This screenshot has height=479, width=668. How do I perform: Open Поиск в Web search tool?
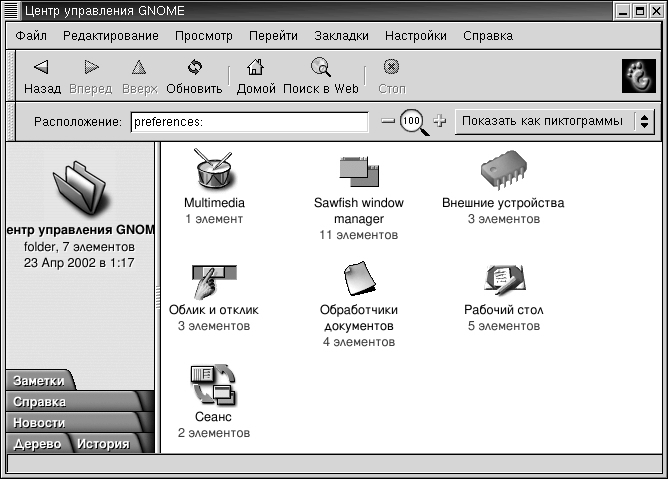click(320, 76)
